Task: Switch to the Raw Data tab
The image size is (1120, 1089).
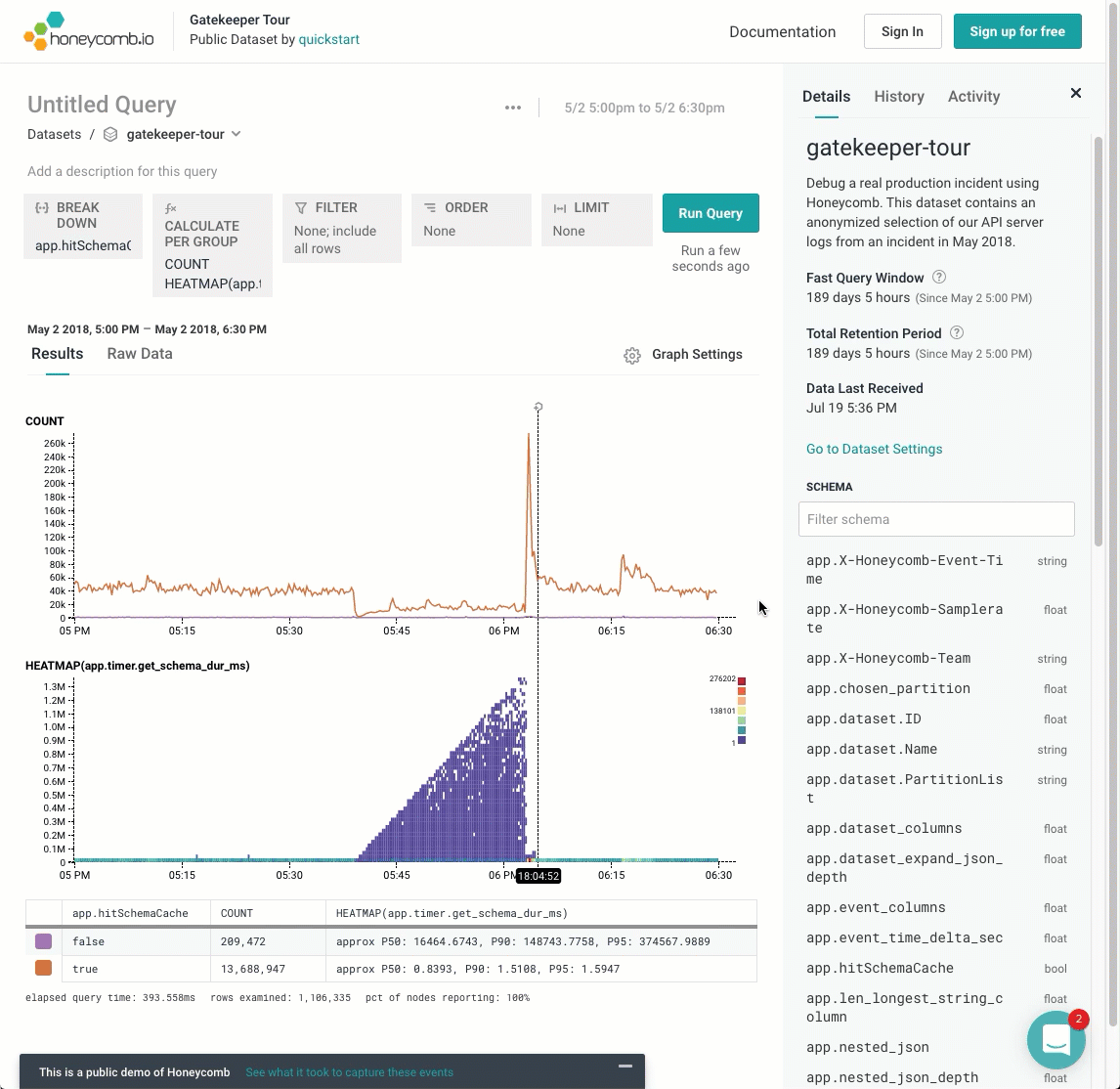Action: 140,354
